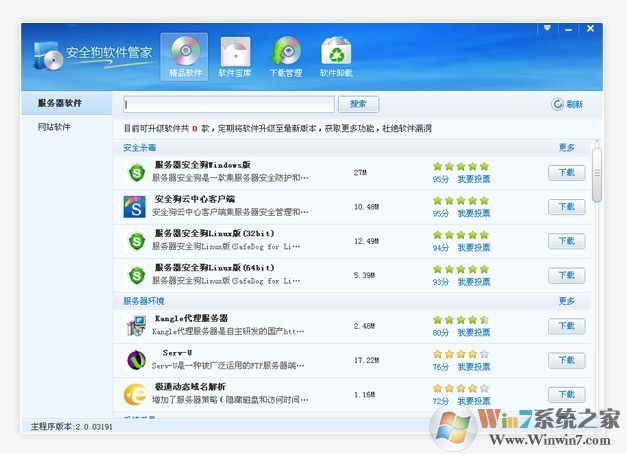Click the 安全狗云中心客户端 title text

click(x=195, y=199)
